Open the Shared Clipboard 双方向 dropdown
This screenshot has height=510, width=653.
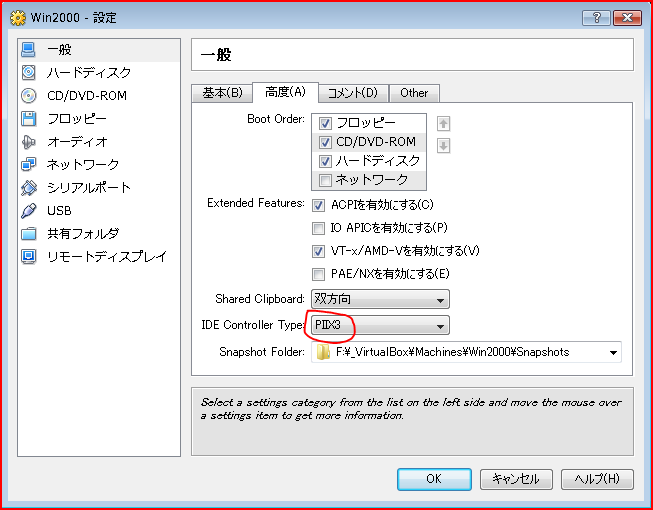[x=380, y=299]
